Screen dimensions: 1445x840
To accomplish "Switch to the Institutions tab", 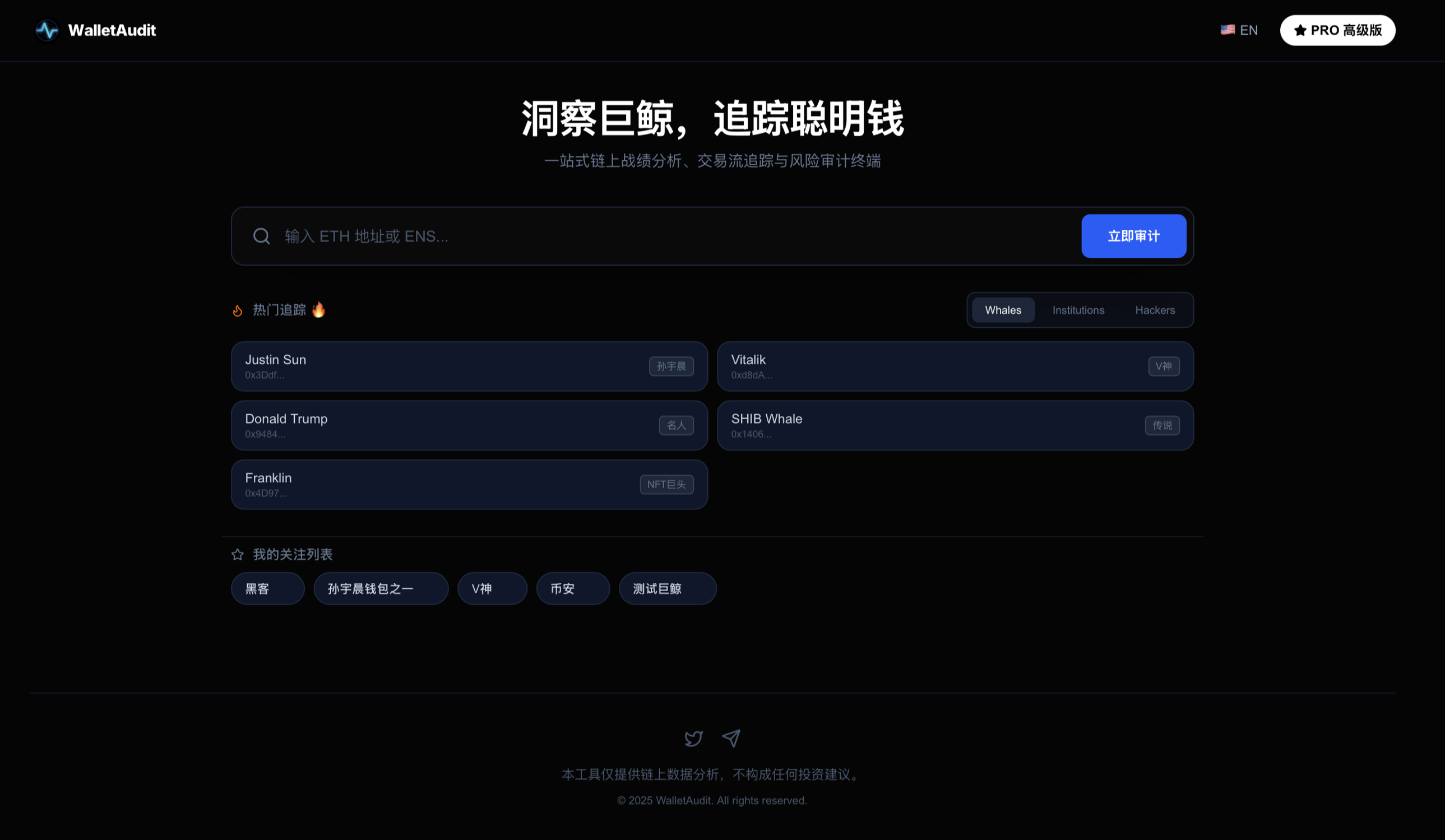I will point(1078,310).
